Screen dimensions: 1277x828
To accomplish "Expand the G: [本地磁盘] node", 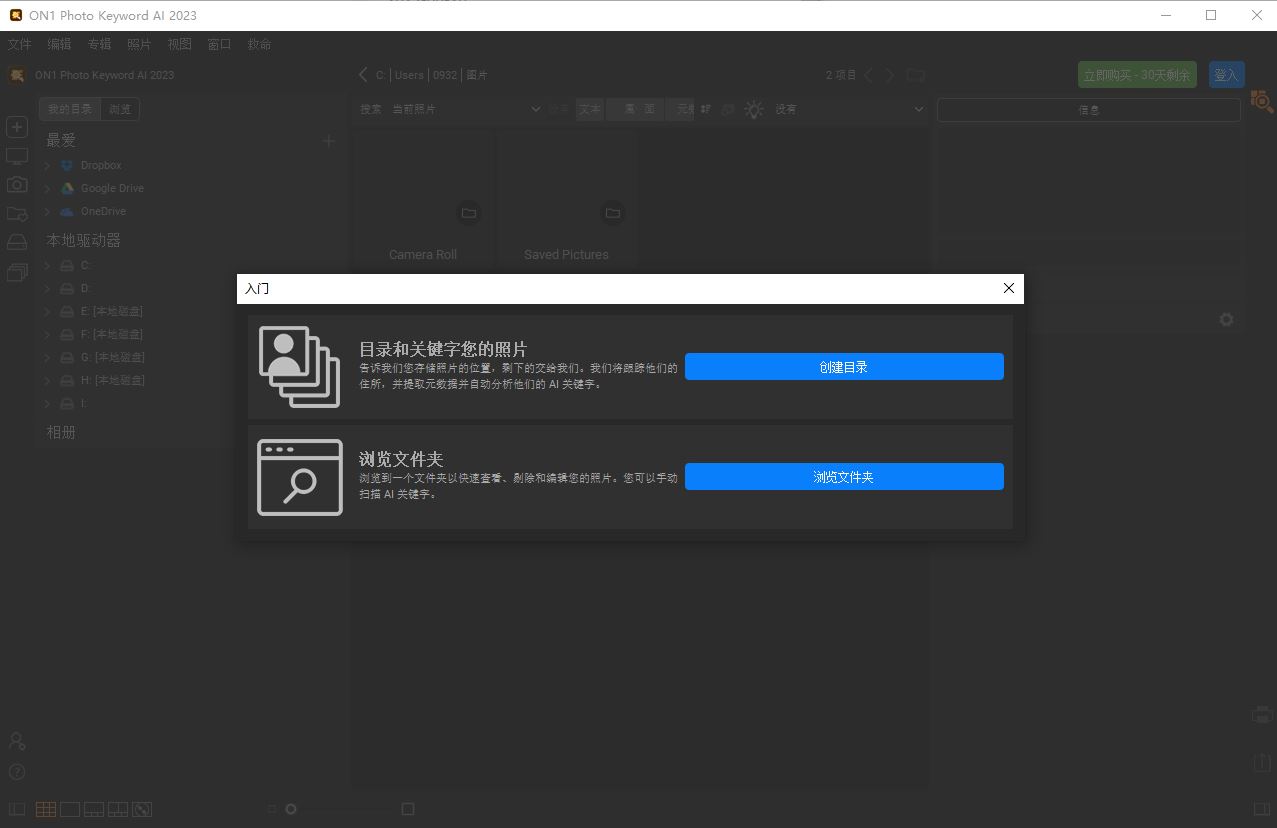I will (x=47, y=358).
